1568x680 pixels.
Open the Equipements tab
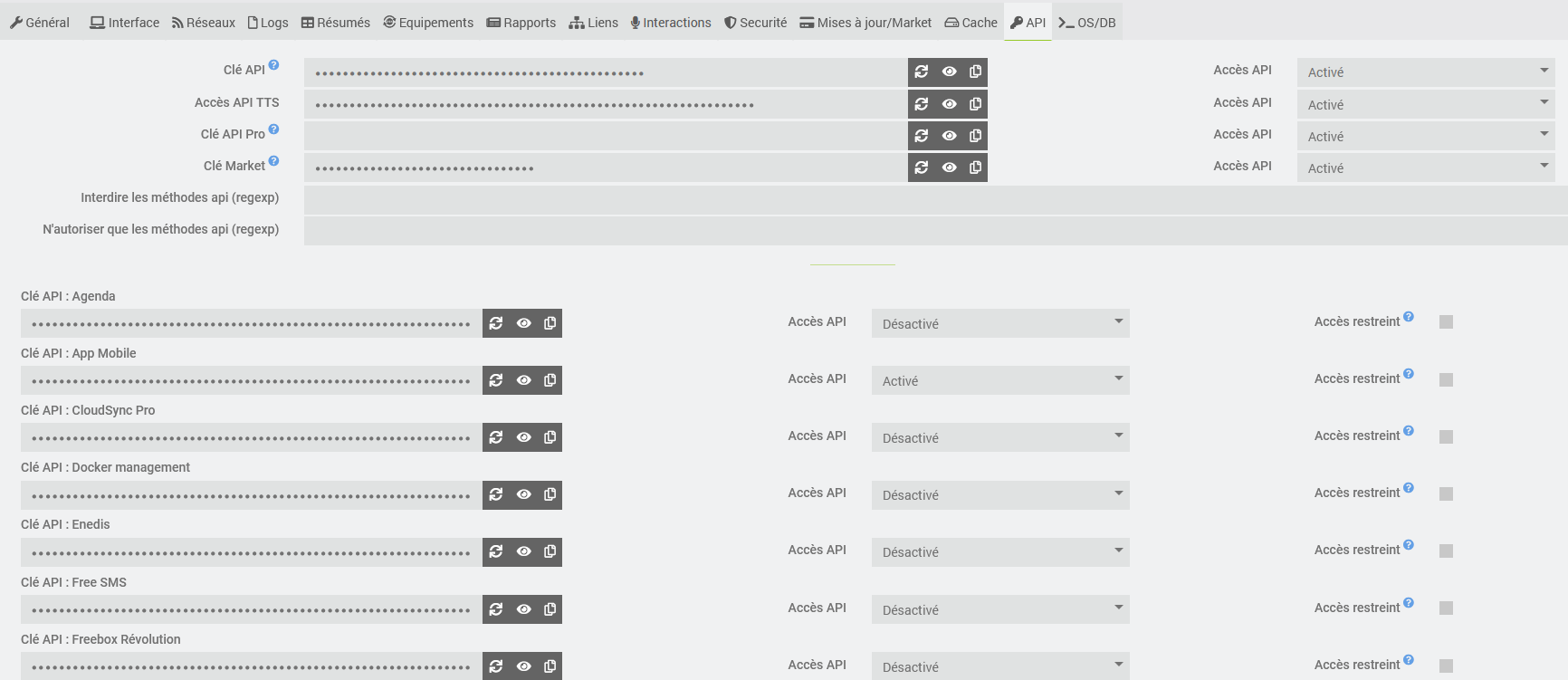[428, 23]
